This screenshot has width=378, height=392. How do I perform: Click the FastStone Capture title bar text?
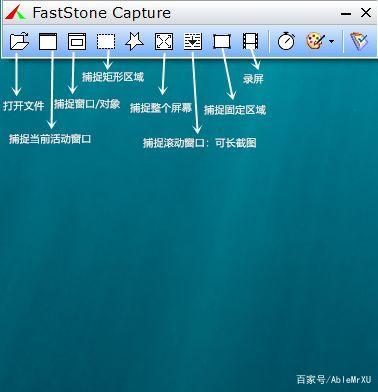click(x=102, y=13)
